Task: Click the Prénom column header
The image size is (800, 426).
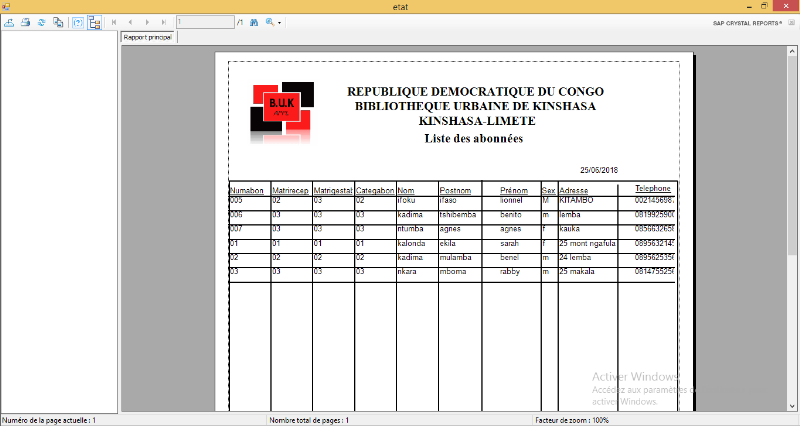Action: click(x=514, y=191)
